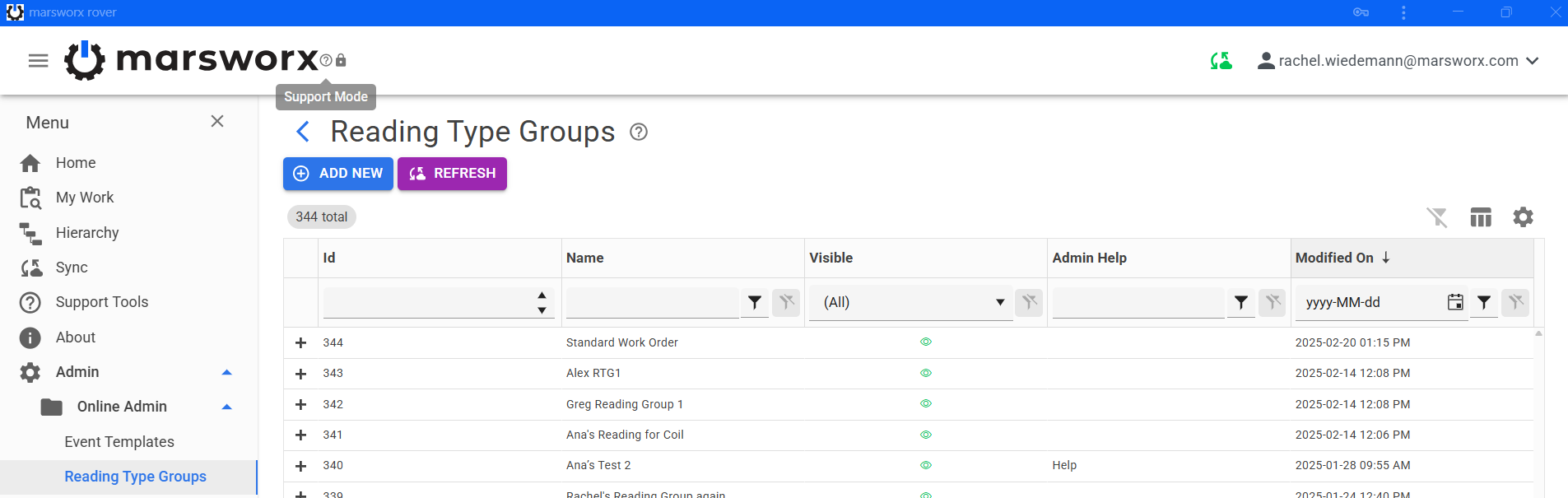The height and width of the screenshot is (498, 1568).
Task: Expand row 343 details
Action: [x=301, y=374]
